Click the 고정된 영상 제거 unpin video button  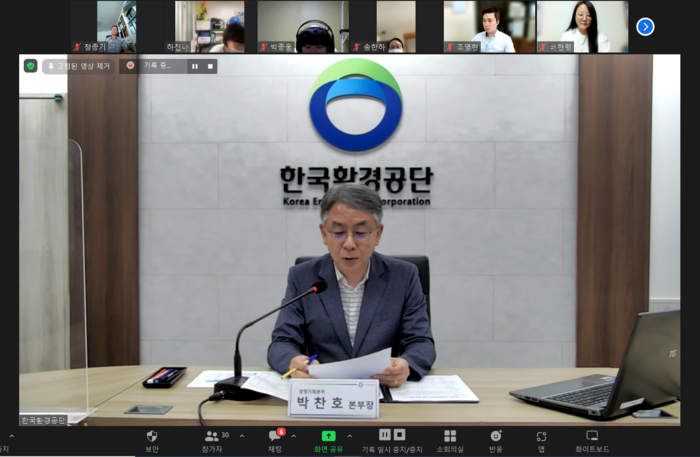pos(78,66)
